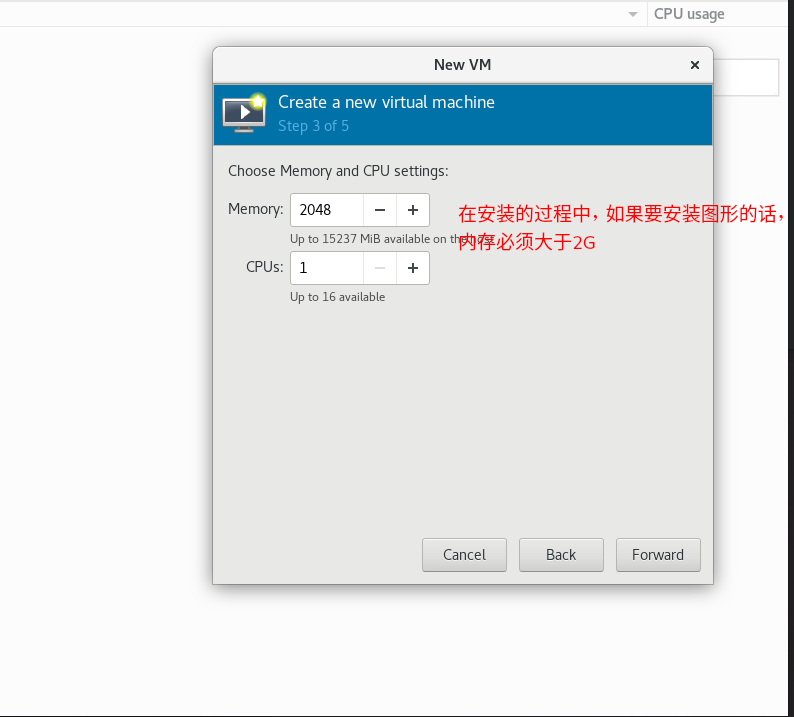Increase memory with plus button
The width and height of the screenshot is (794, 717).
click(x=413, y=210)
